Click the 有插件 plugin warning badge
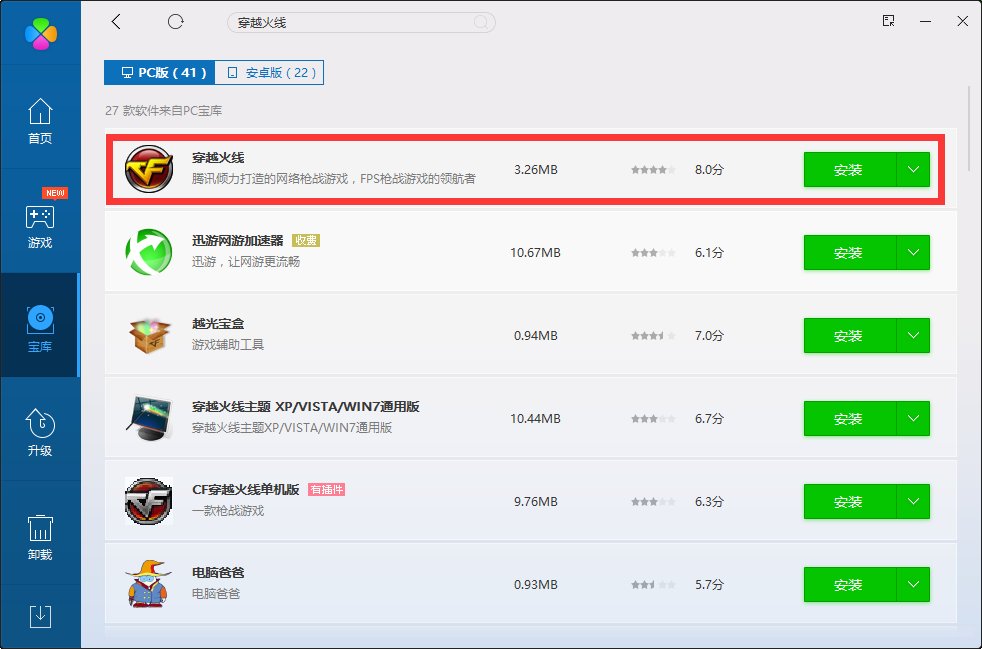 [326, 489]
